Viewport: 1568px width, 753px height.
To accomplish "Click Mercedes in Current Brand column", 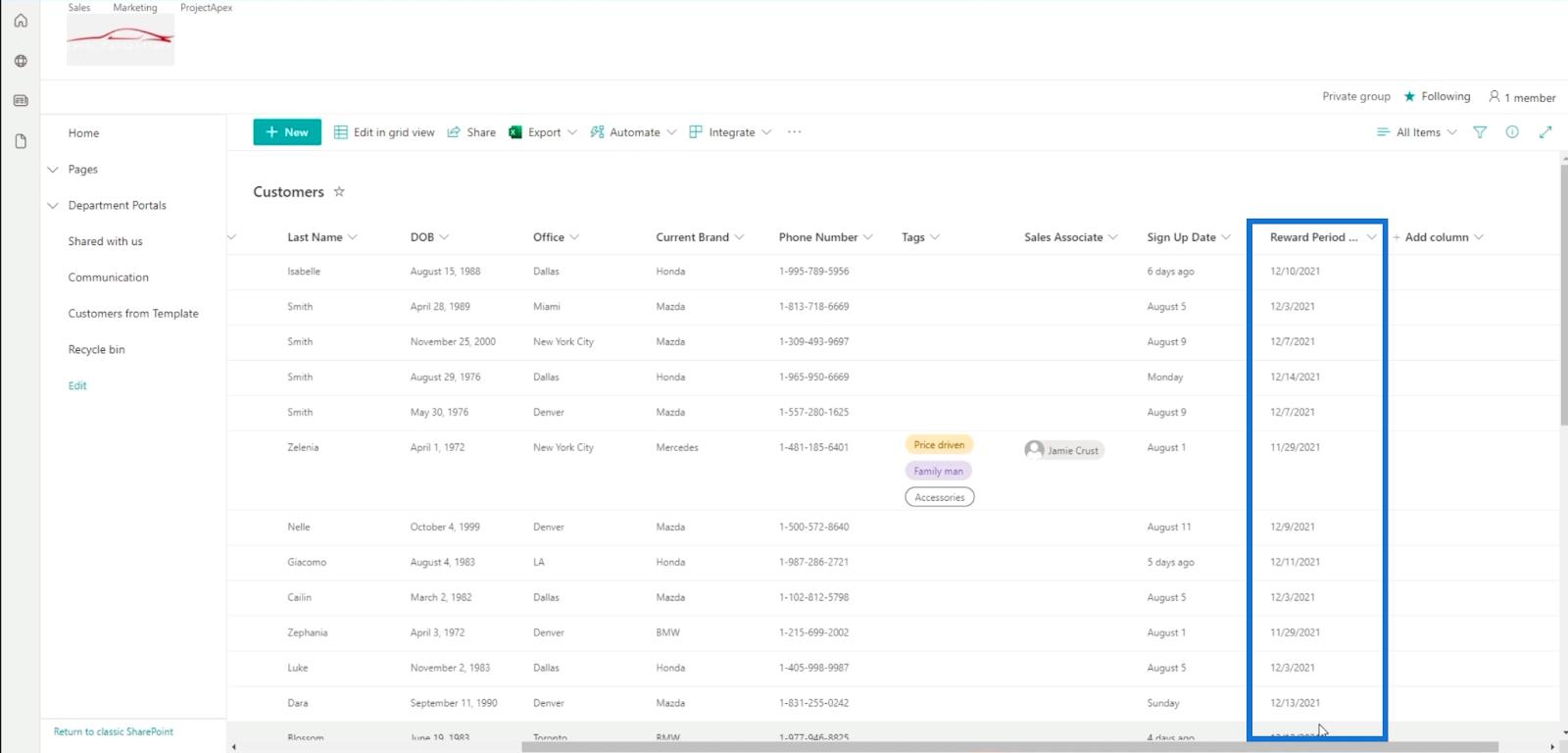I will (x=677, y=447).
